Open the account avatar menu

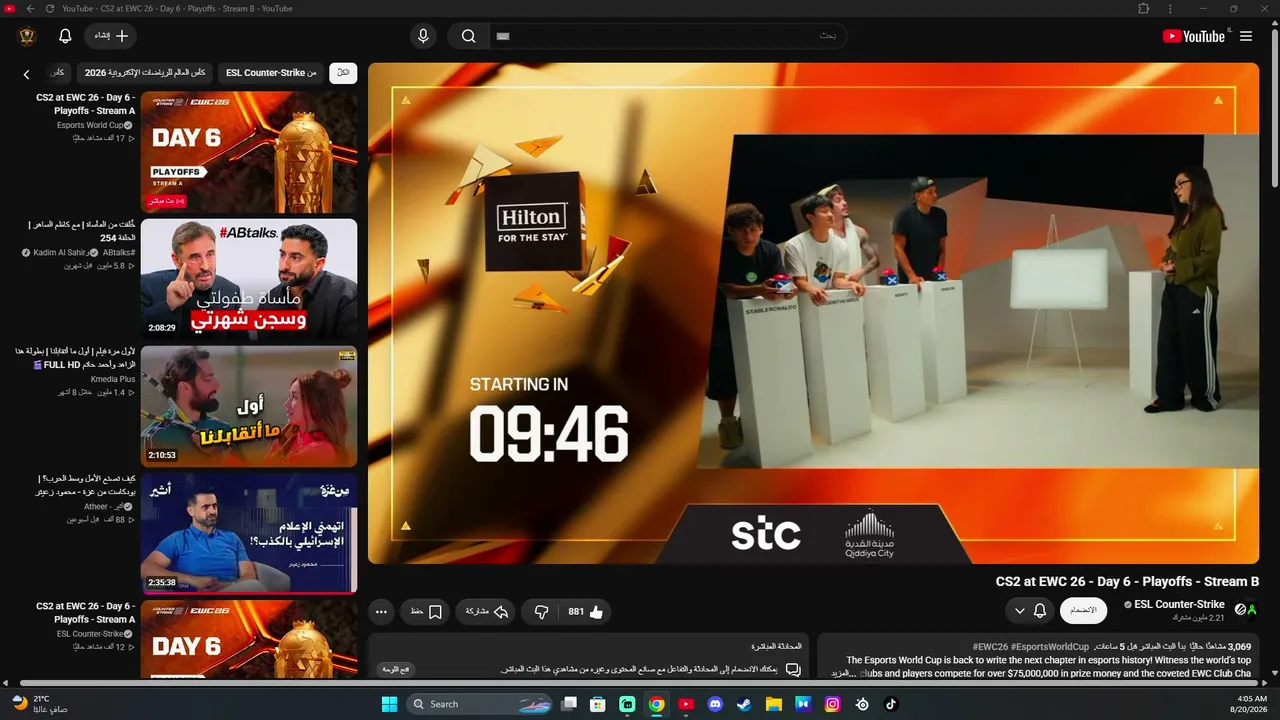pyautogui.click(x=27, y=36)
